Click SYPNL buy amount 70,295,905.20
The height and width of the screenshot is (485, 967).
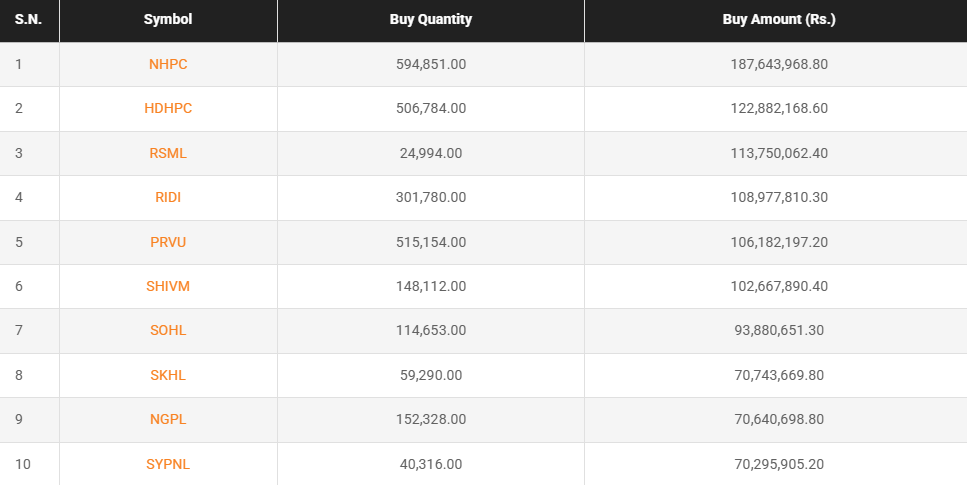779,464
